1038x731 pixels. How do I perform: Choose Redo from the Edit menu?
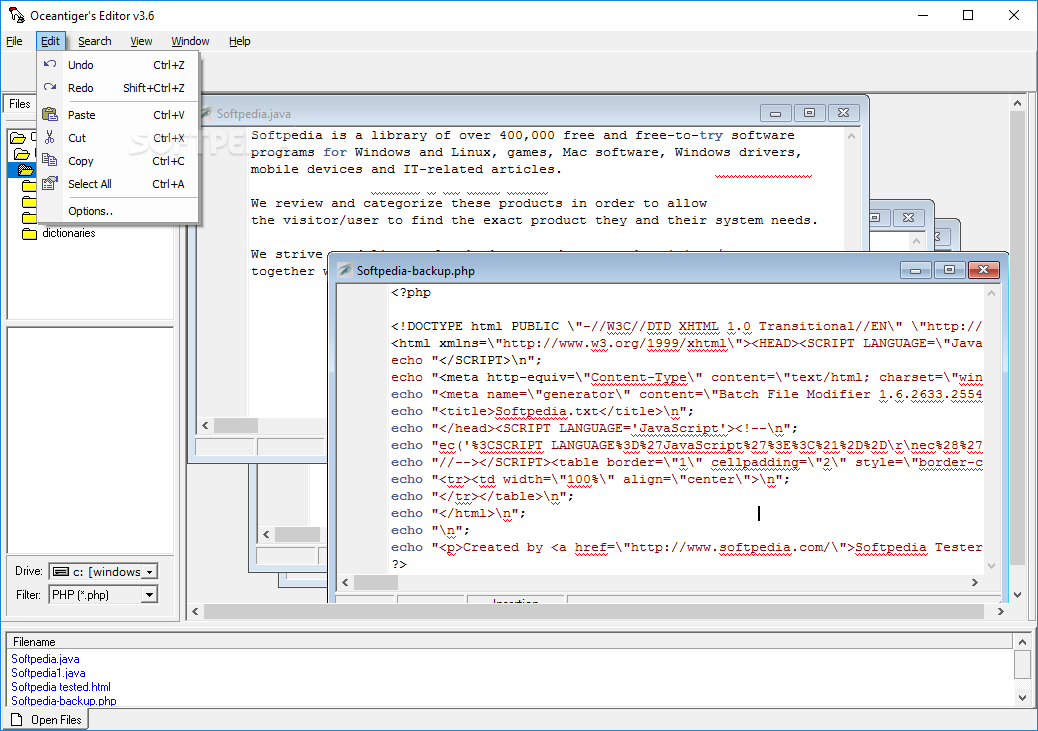pos(118,88)
